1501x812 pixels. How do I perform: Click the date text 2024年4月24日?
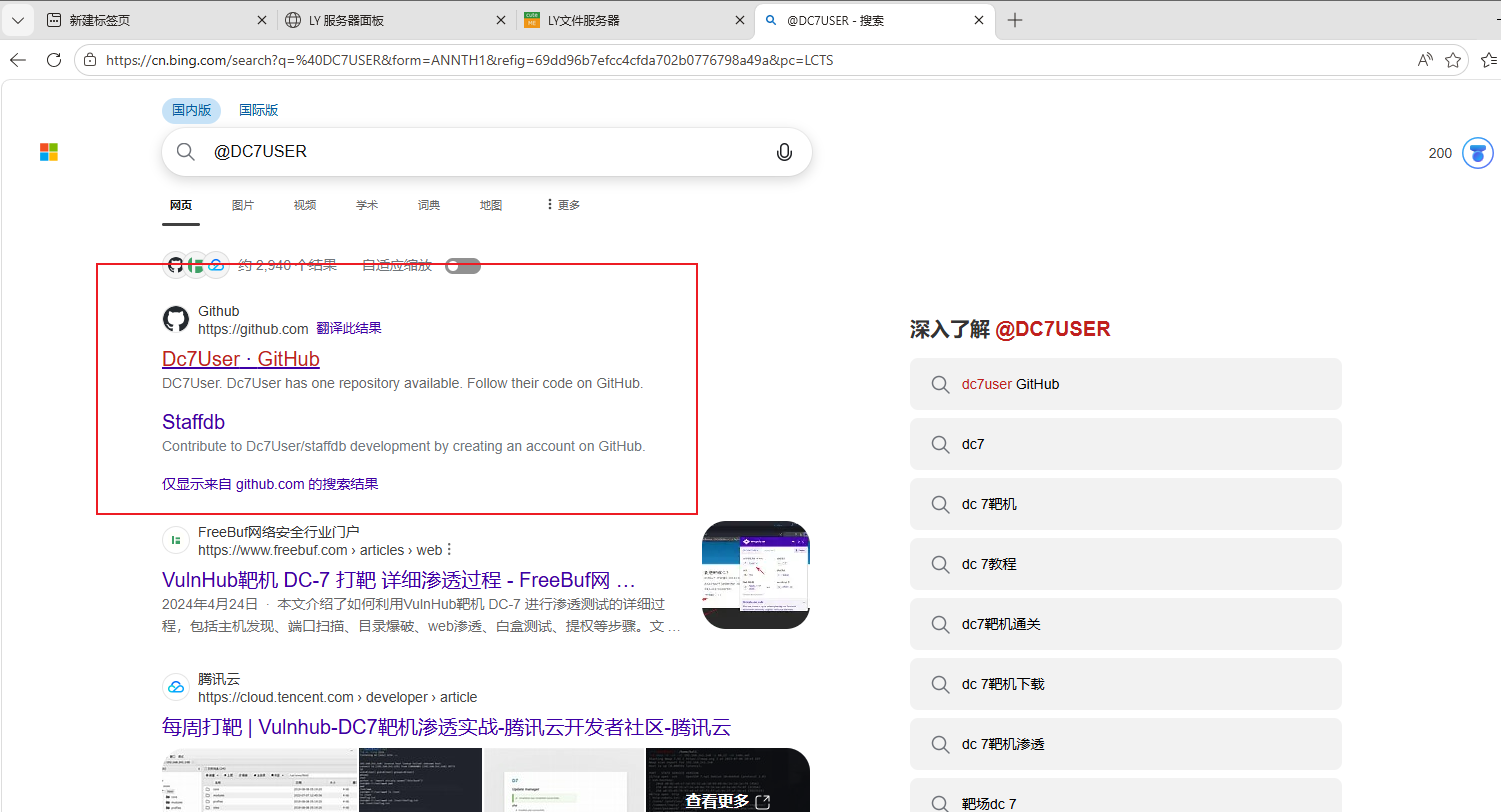pyautogui.click(x=208, y=604)
